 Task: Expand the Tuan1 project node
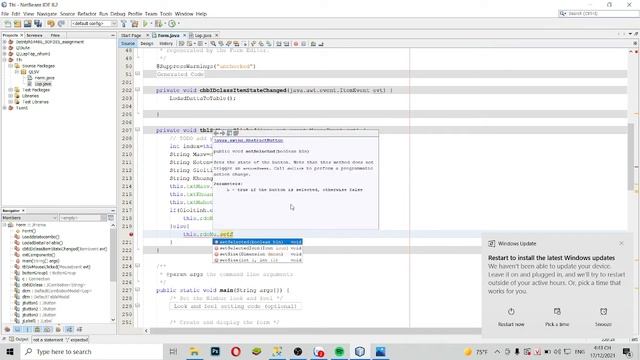5,108
